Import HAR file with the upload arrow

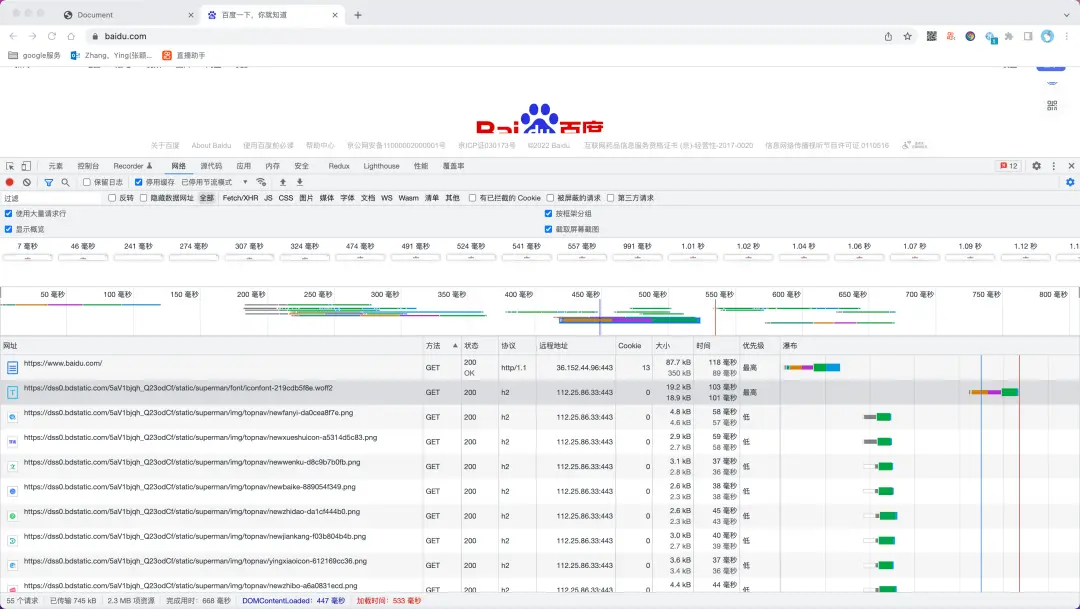tap(282, 183)
